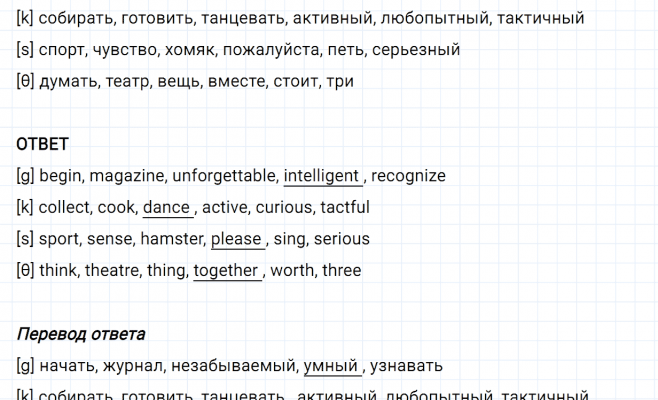
Task: Click the italic "Перевод ответа" heading
Action: (x=81, y=334)
